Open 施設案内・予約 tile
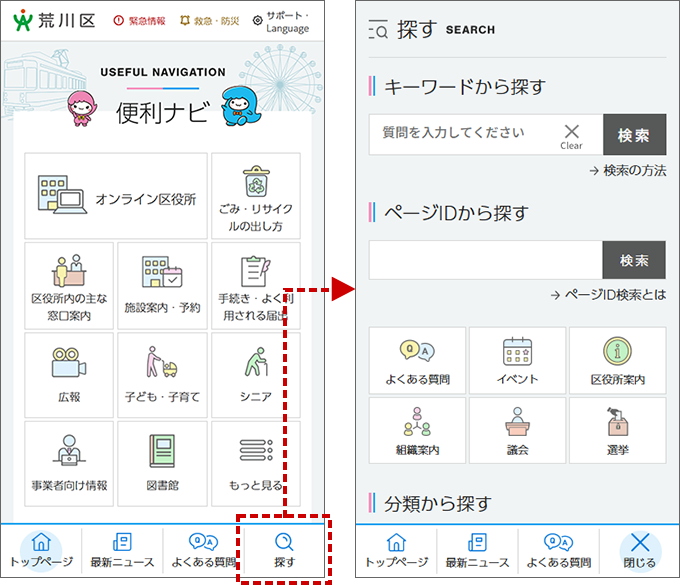 coord(162,286)
